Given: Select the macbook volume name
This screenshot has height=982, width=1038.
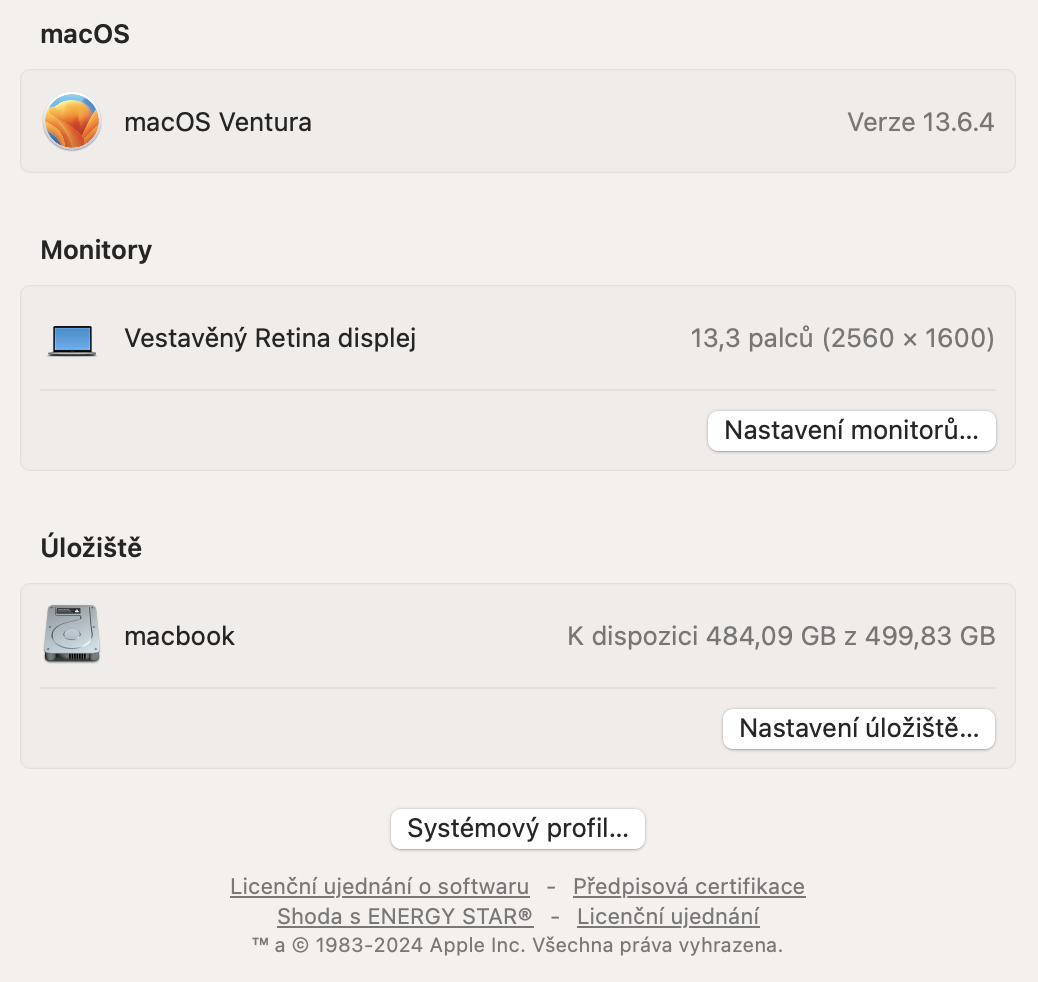Looking at the screenshot, I should coord(179,636).
